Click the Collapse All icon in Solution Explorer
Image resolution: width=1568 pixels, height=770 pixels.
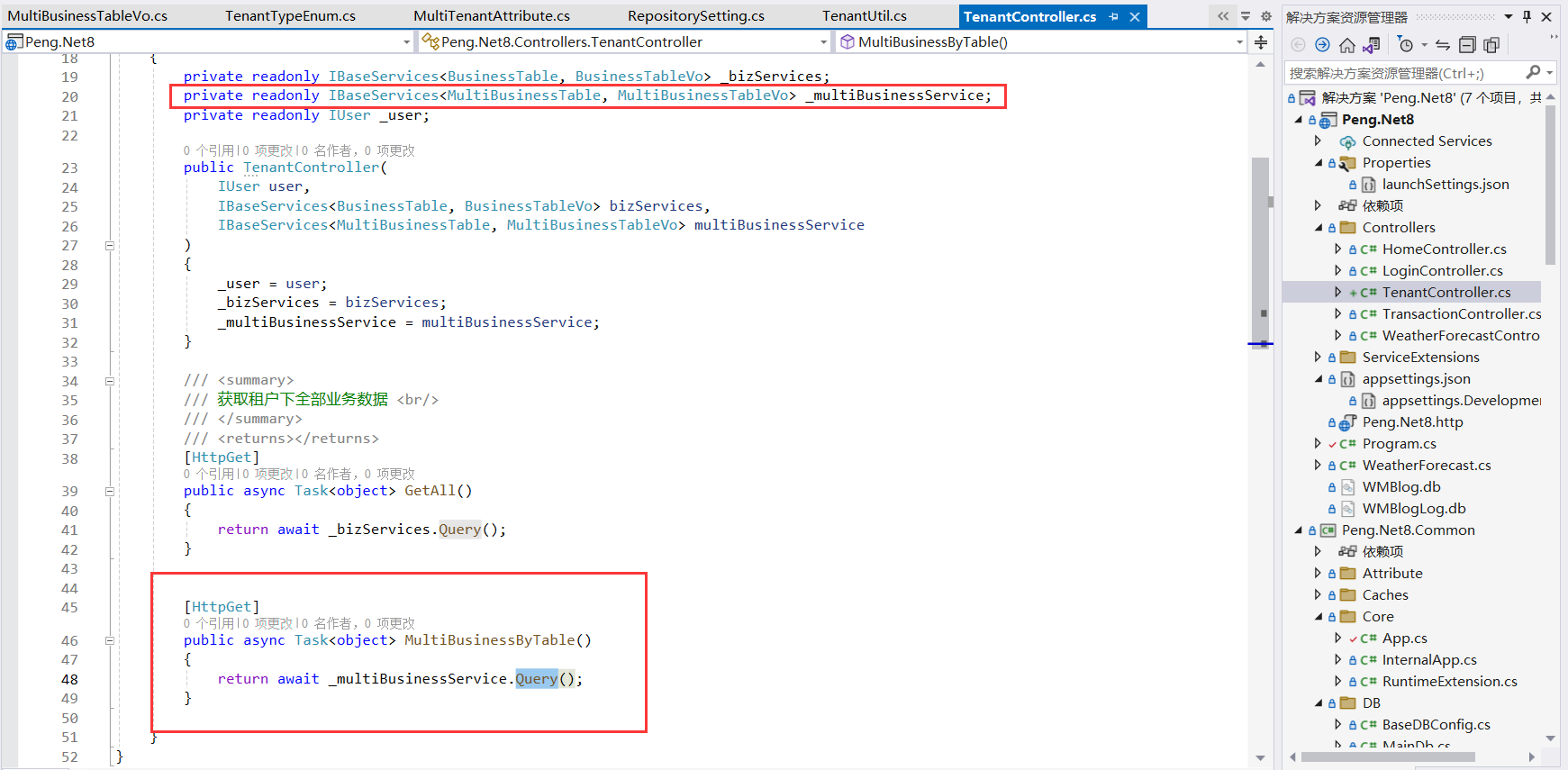click(1467, 45)
